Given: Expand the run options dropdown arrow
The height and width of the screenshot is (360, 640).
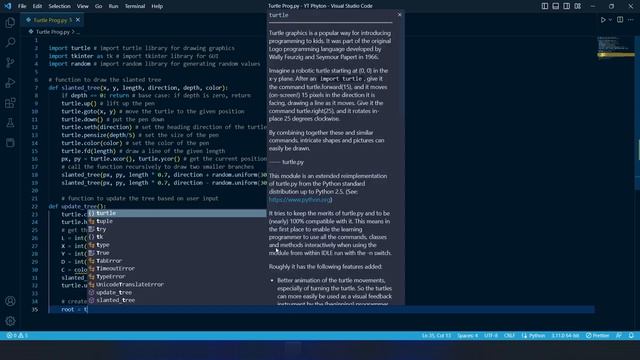Looking at the screenshot, I should [x=610, y=20].
